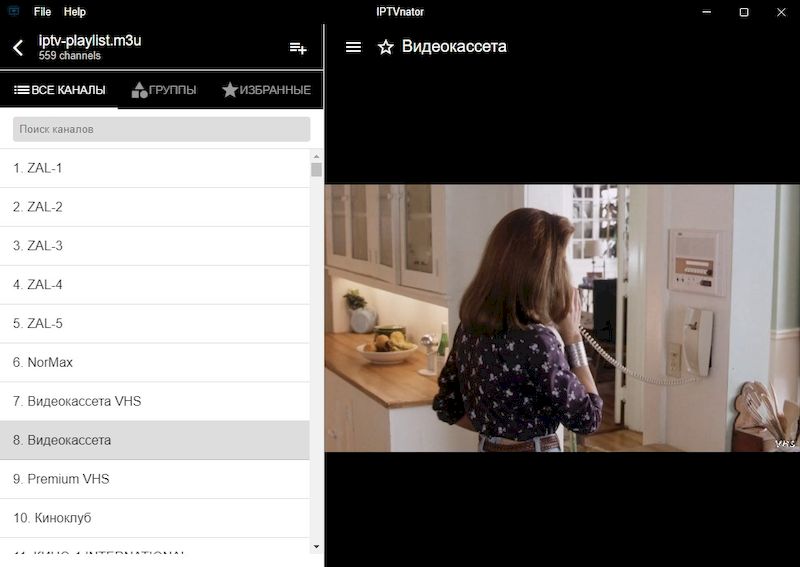This screenshot has height=567, width=800.
Task: Open the Help menu
Action: point(74,12)
